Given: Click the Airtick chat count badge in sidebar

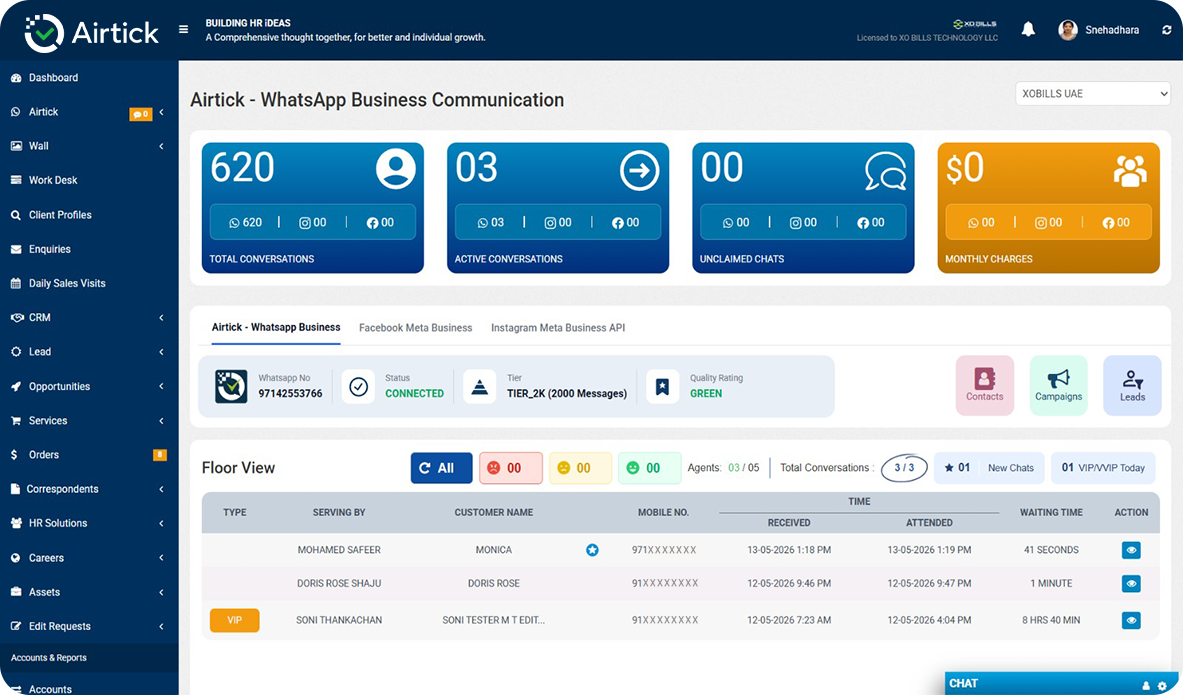Looking at the screenshot, I should click(x=141, y=114).
